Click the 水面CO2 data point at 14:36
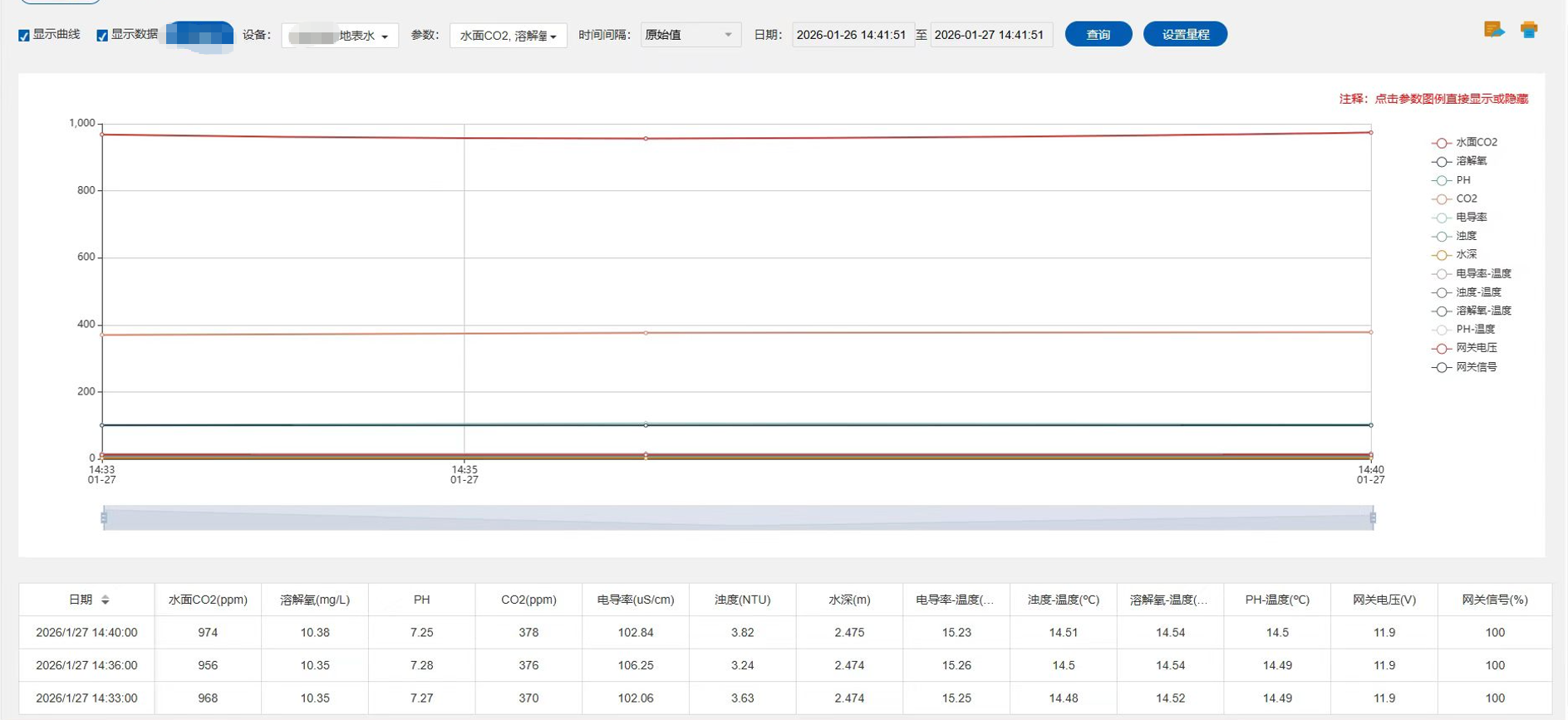1568x720 pixels. coord(646,139)
